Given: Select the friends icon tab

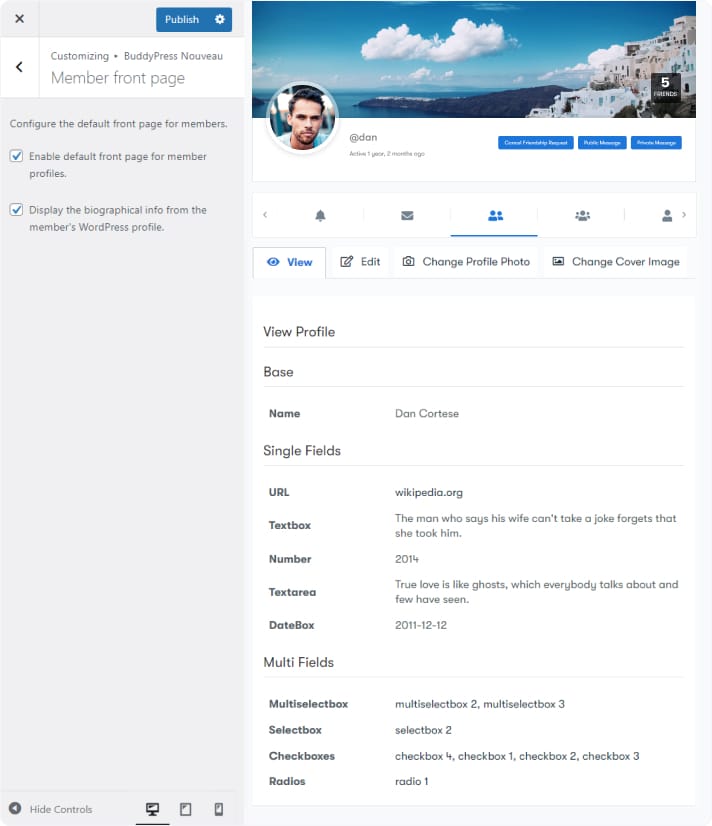Looking at the screenshot, I should coord(494,215).
